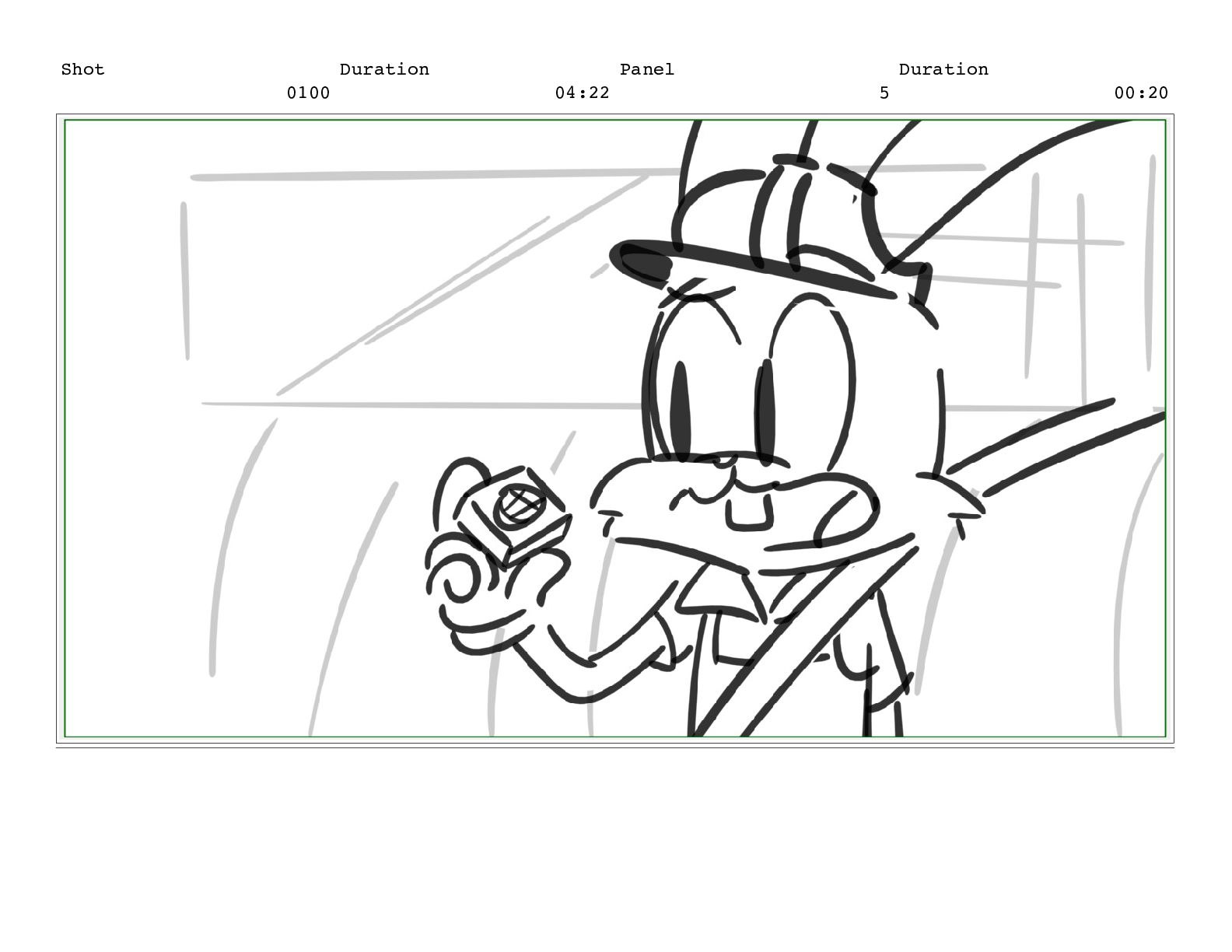Select the panel duration 00:20
1232x952 pixels.
coord(1141,93)
